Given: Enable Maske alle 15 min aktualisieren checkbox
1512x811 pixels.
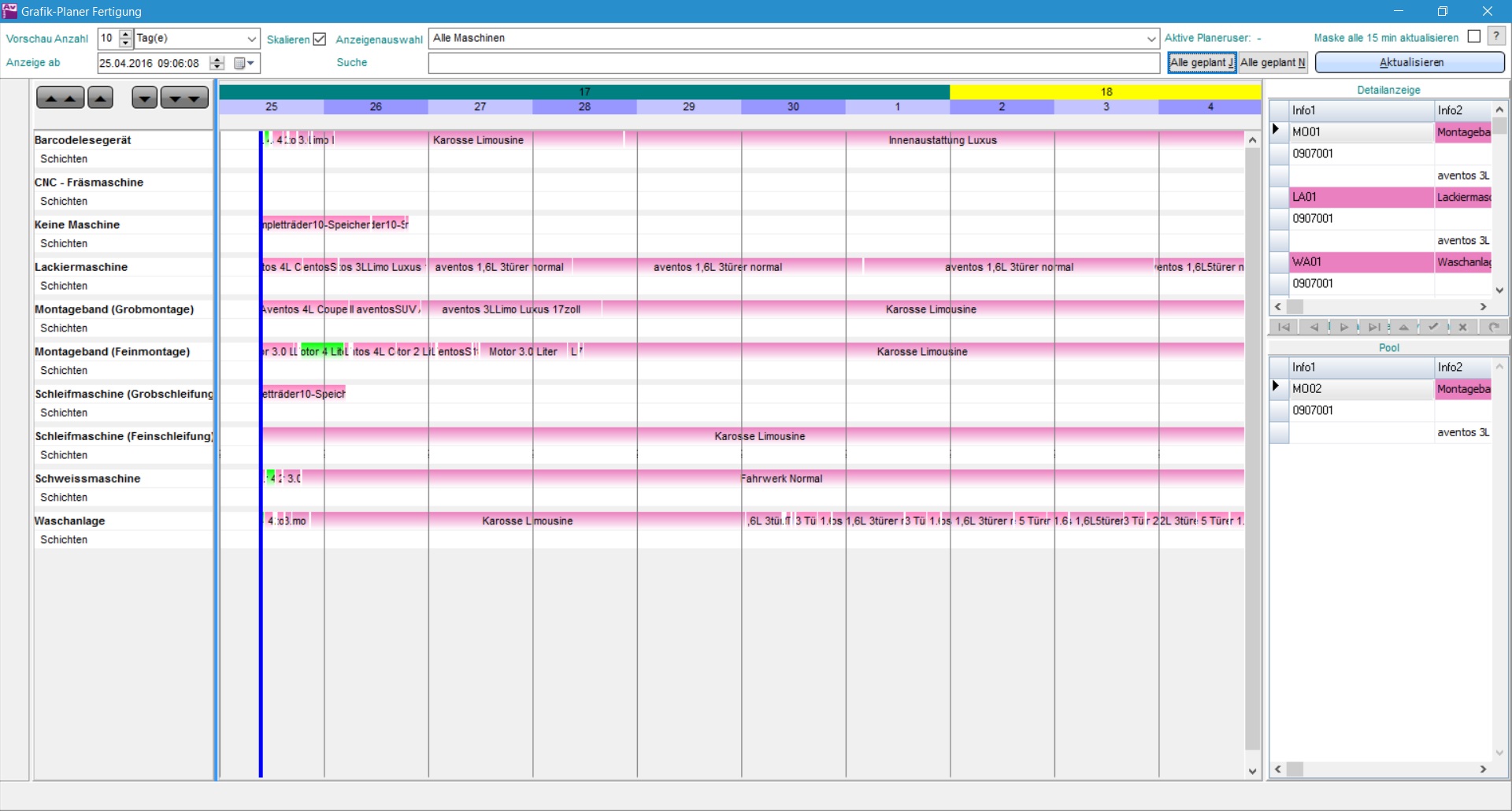Looking at the screenshot, I should click(x=1474, y=37).
